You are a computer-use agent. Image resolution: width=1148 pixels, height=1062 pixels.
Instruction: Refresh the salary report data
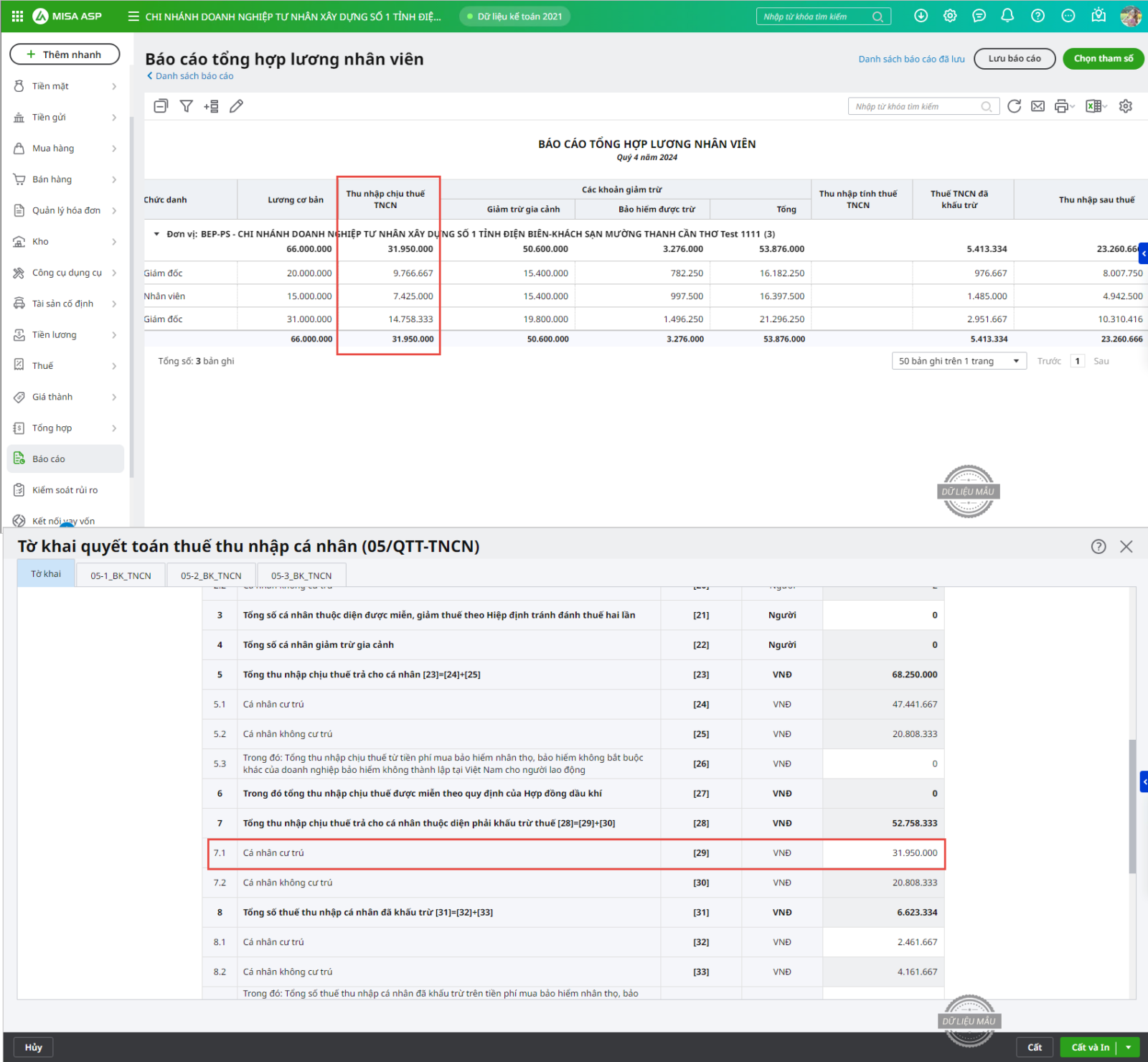pyautogui.click(x=1014, y=106)
